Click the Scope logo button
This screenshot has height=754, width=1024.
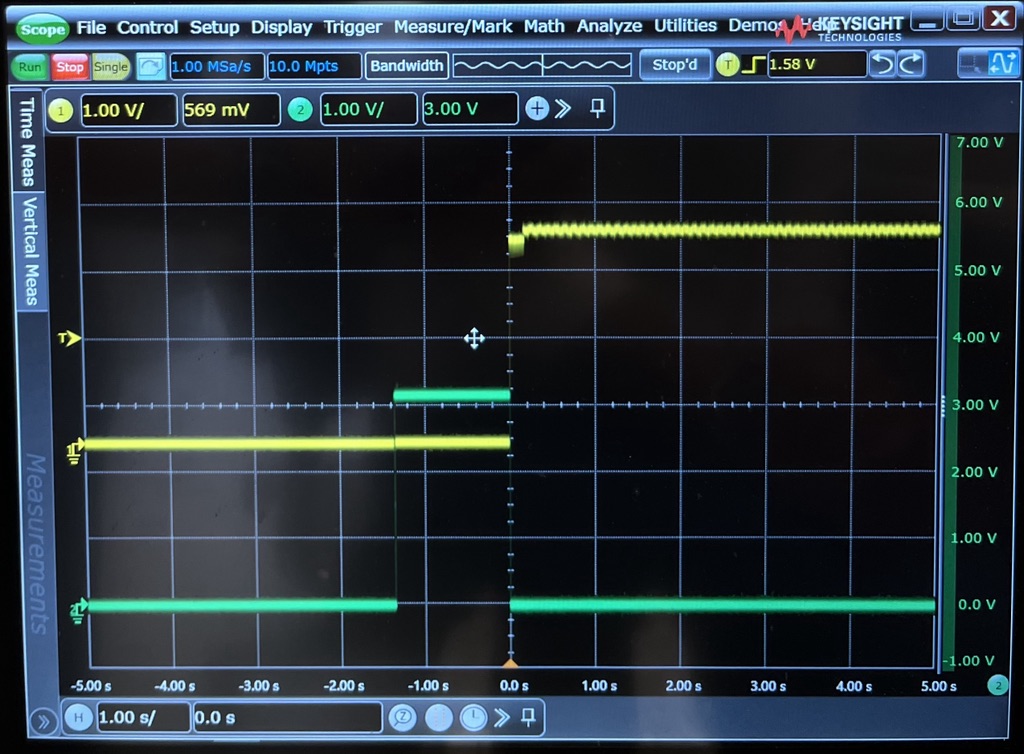42,29
